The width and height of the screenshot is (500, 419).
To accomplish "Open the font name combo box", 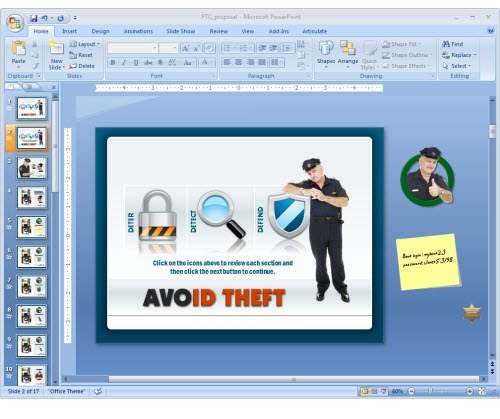I will pyautogui.click(x=132, y=48).
